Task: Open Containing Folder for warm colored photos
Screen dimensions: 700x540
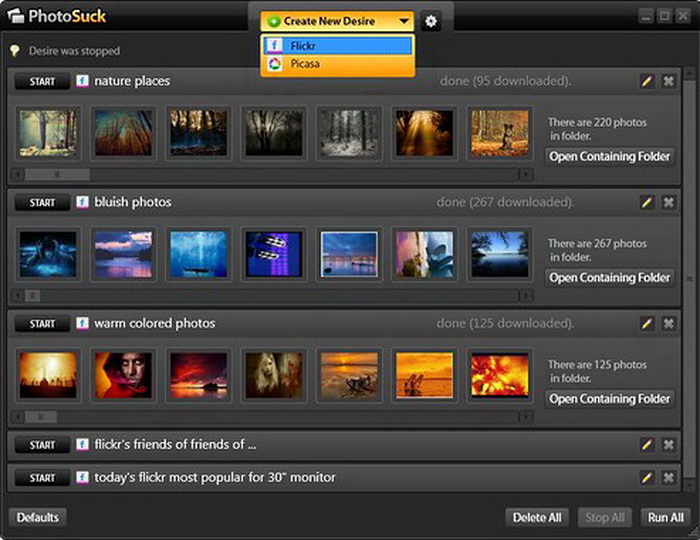Action: click(x=609, y=399)
